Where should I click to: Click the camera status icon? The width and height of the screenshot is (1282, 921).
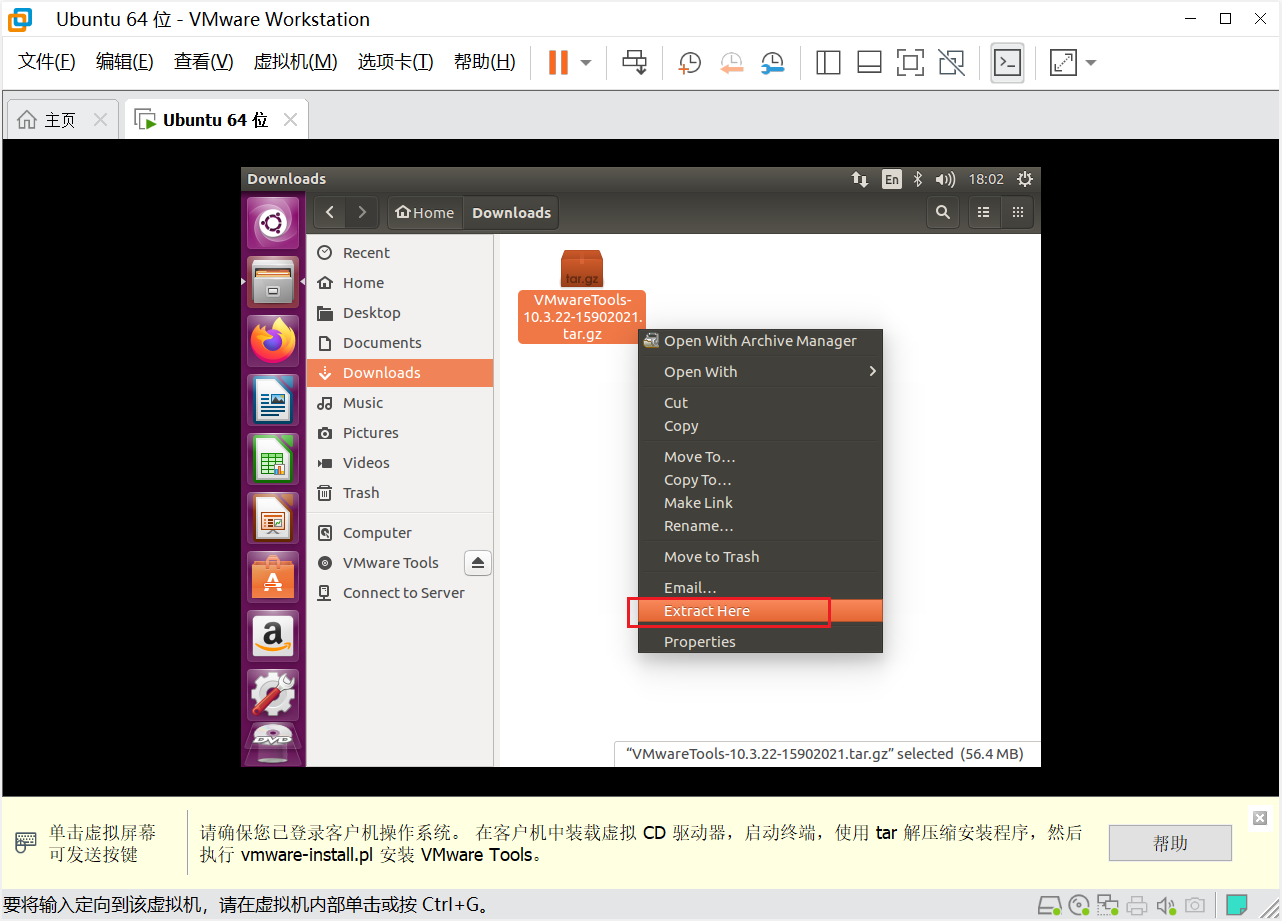click(1195, 907)
